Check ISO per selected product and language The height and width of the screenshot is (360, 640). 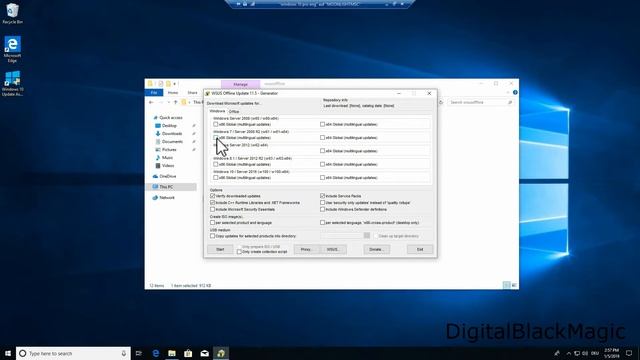pos(212,222)
